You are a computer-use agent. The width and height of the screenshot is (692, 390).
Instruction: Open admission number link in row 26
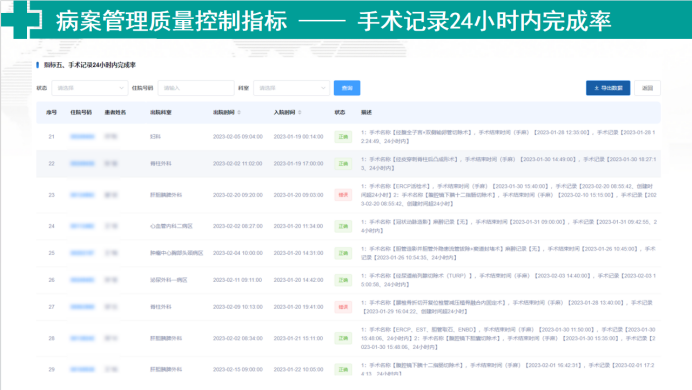click(x=82, y=280)
